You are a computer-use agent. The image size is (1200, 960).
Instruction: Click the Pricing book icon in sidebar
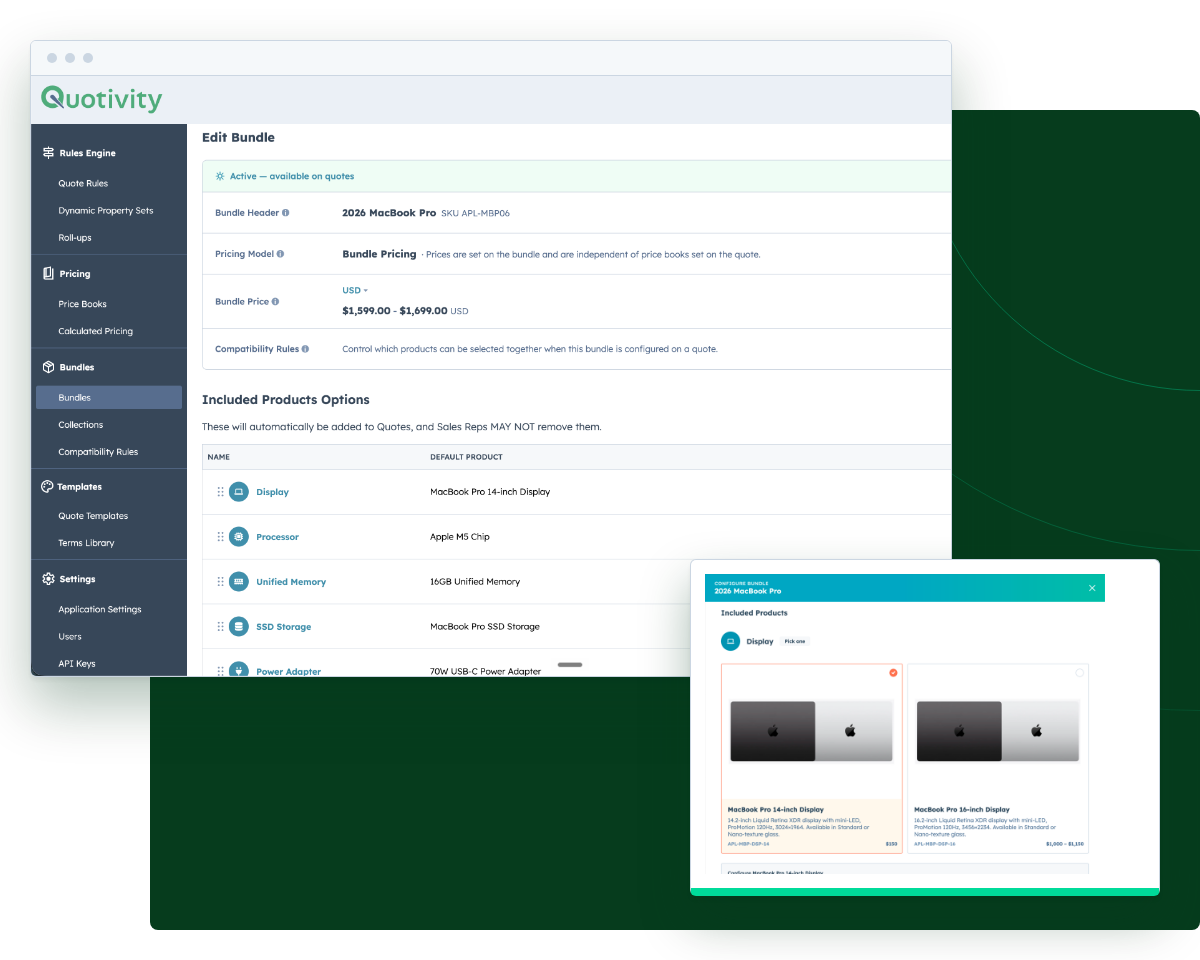point(48,273)
